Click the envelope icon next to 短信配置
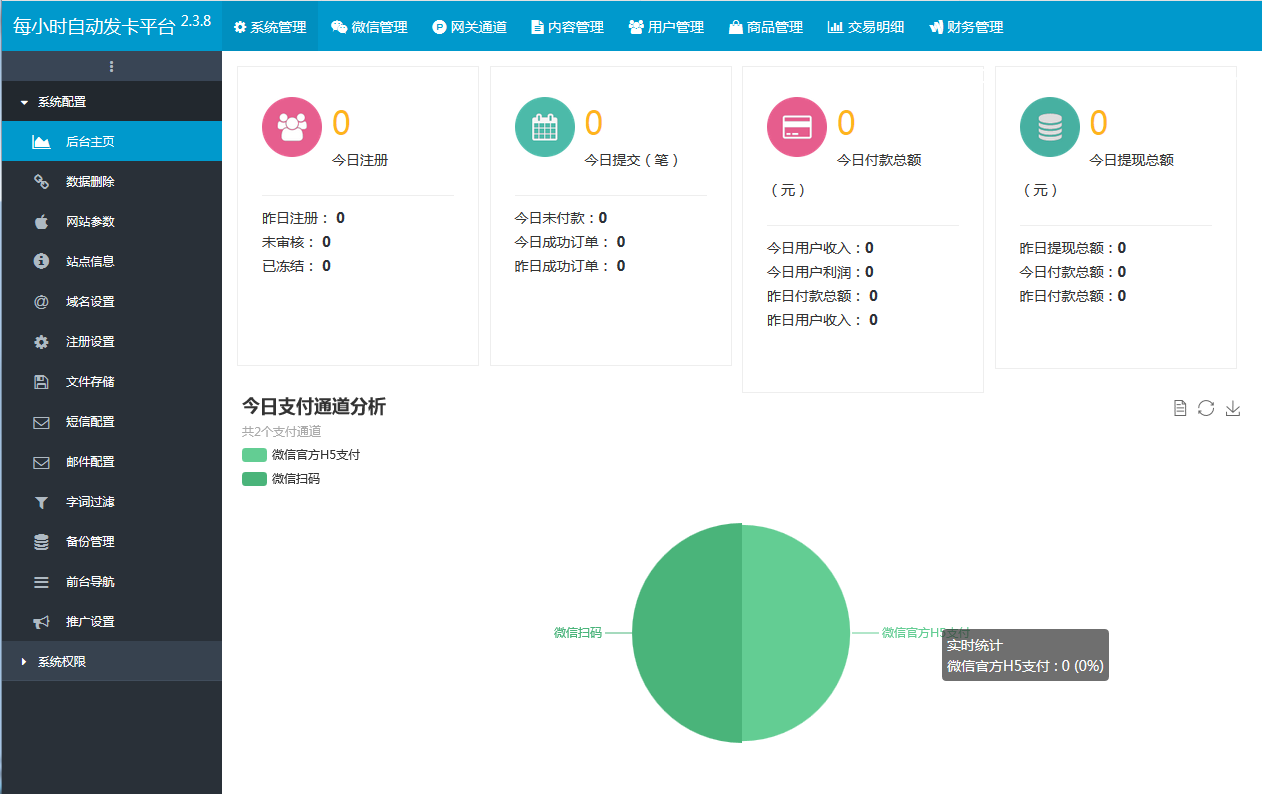The width and height of the screenshot is (1262, 794). [39, 421]
